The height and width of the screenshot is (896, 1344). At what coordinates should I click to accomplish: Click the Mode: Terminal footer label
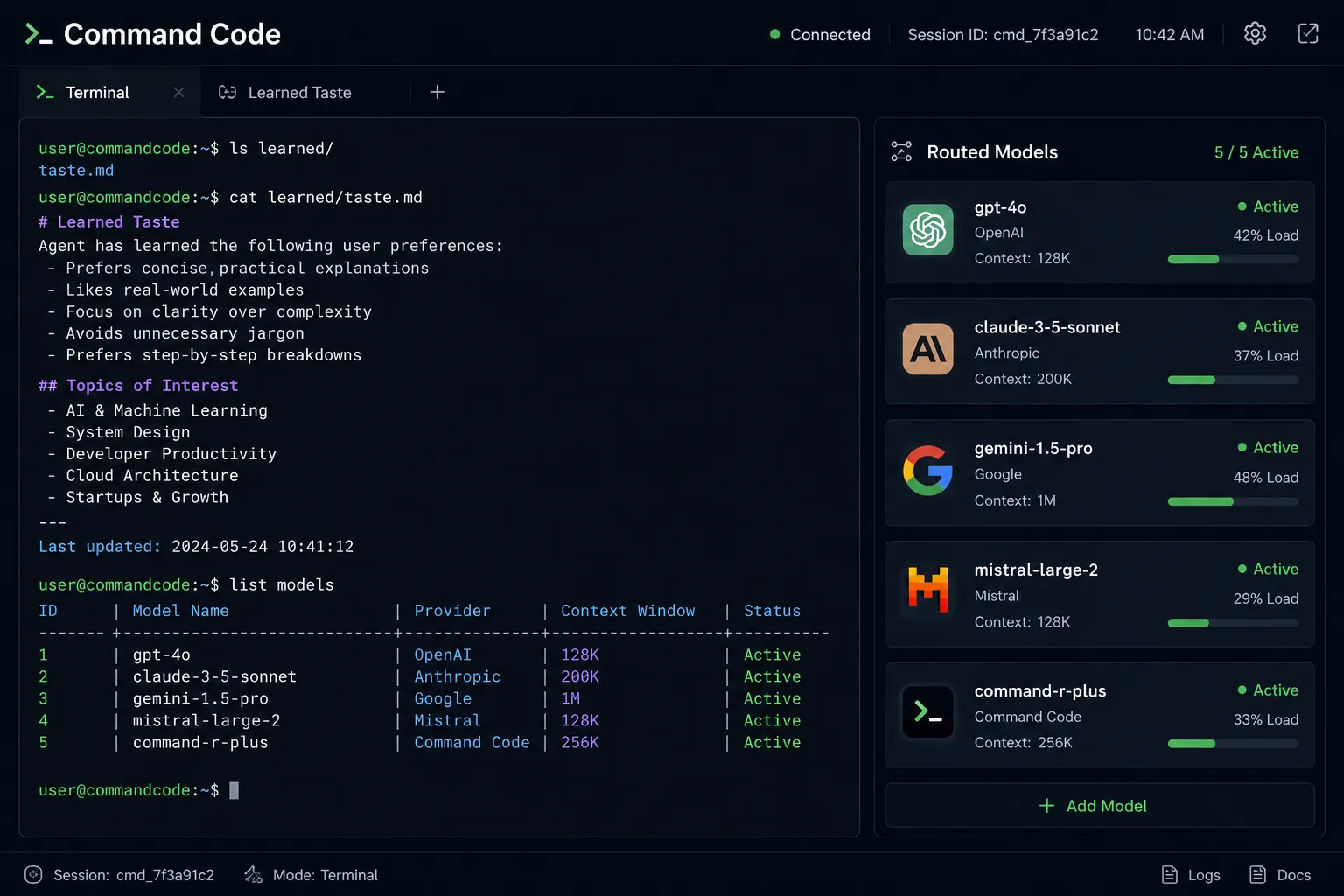click(325, 875)
